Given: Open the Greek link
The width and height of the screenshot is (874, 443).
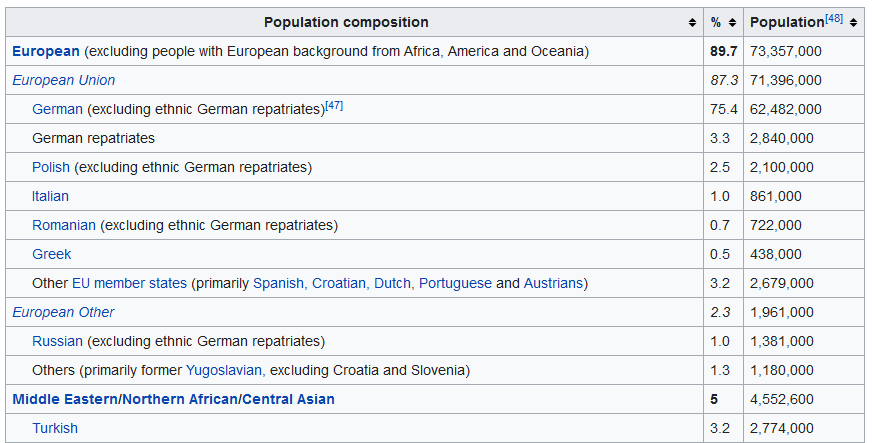Looking at the screenshot, I should click(52, 254).
